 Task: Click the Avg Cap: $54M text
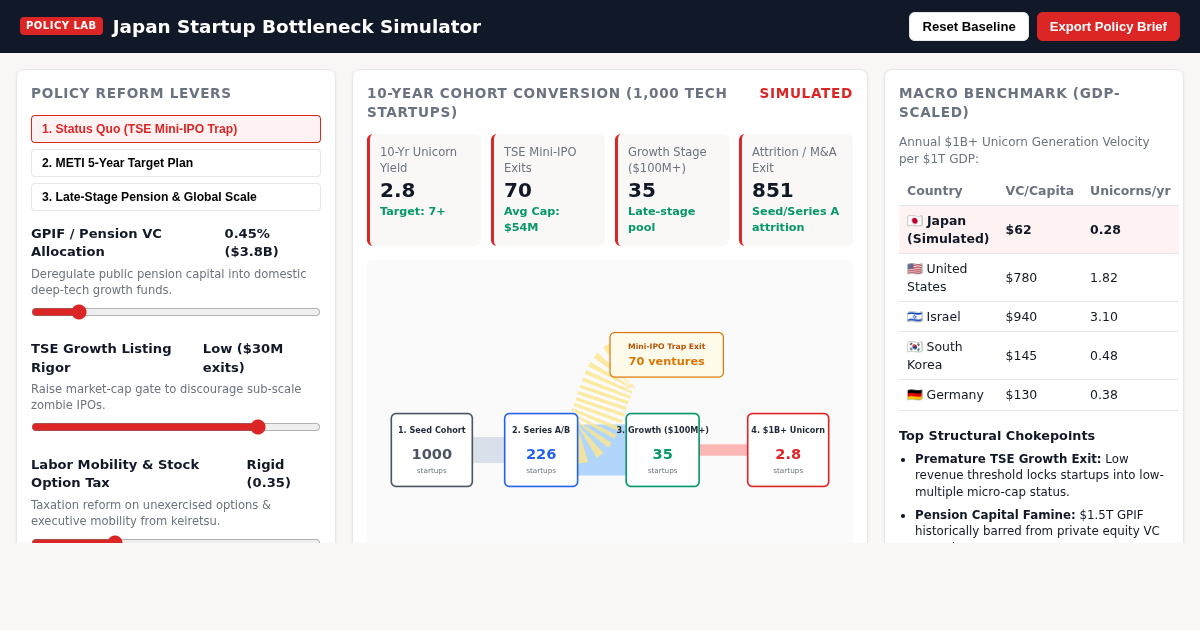point(532,219)
